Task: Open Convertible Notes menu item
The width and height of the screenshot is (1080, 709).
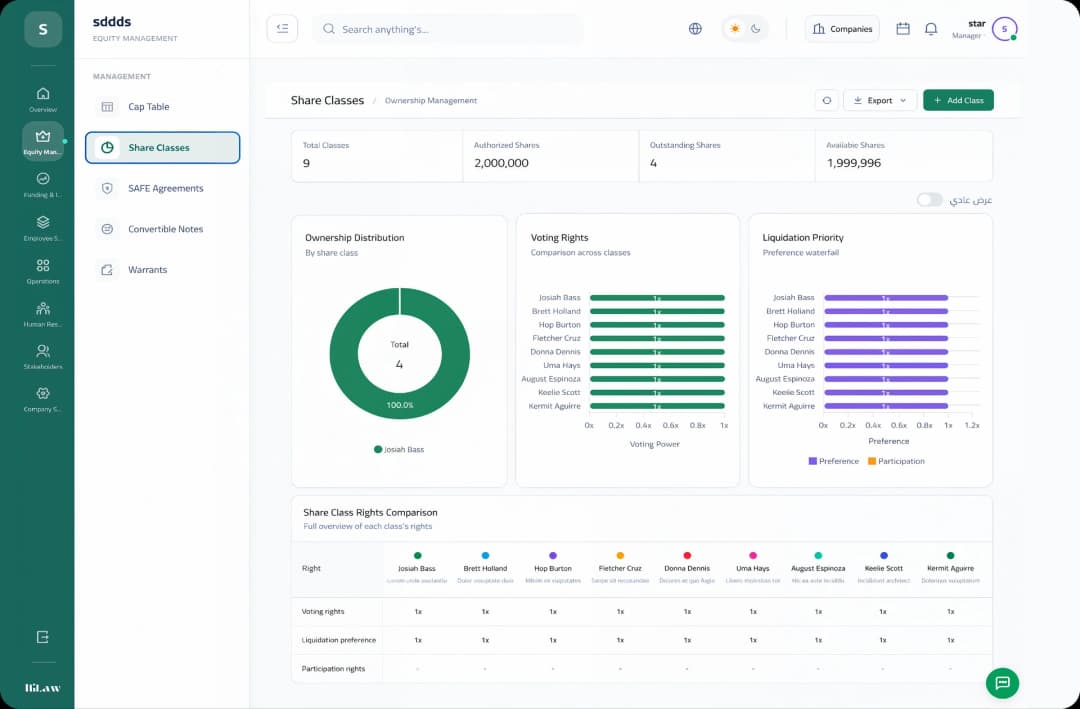Action: point(163,229)
